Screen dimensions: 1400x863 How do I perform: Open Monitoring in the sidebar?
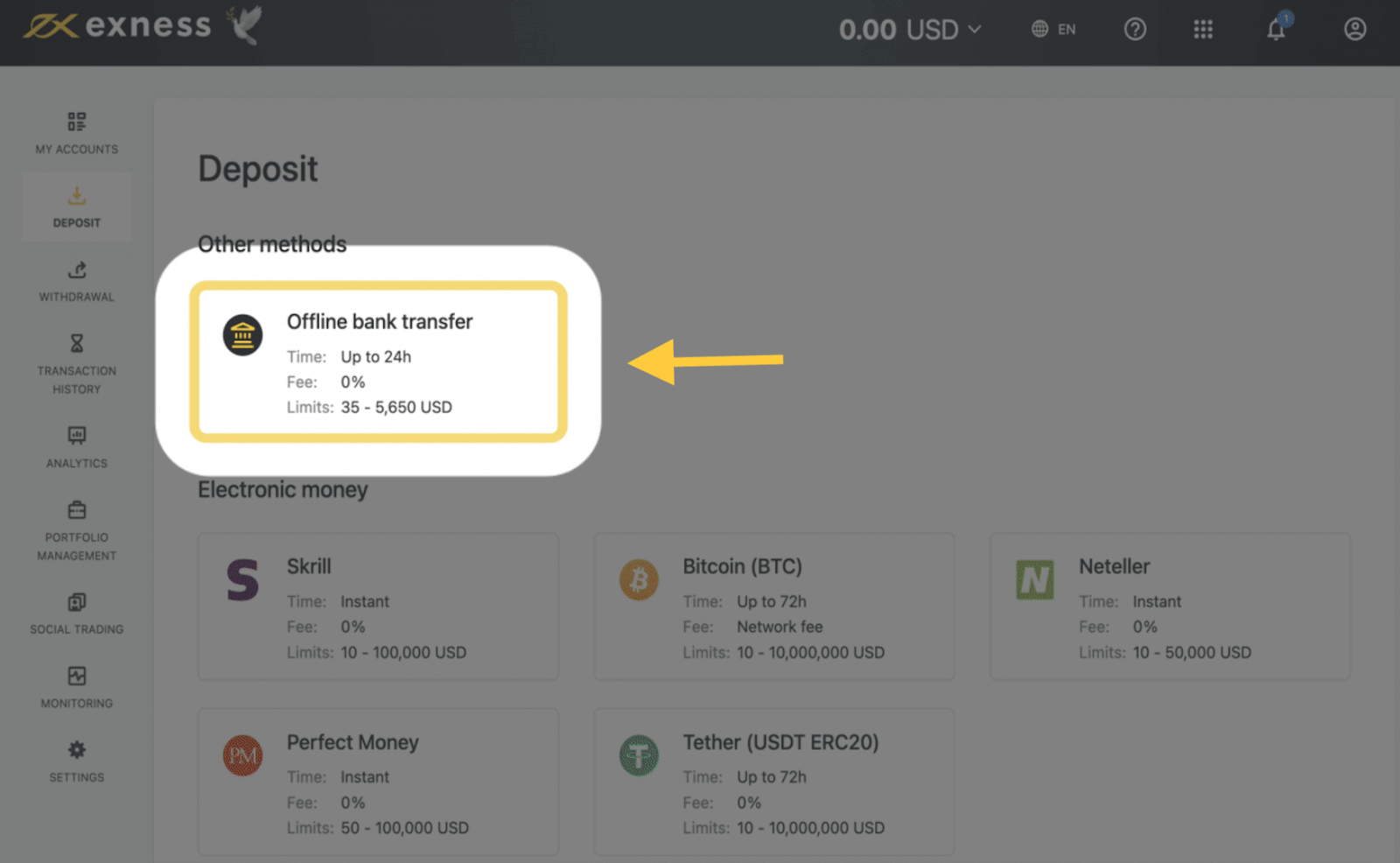coord(77,688)
